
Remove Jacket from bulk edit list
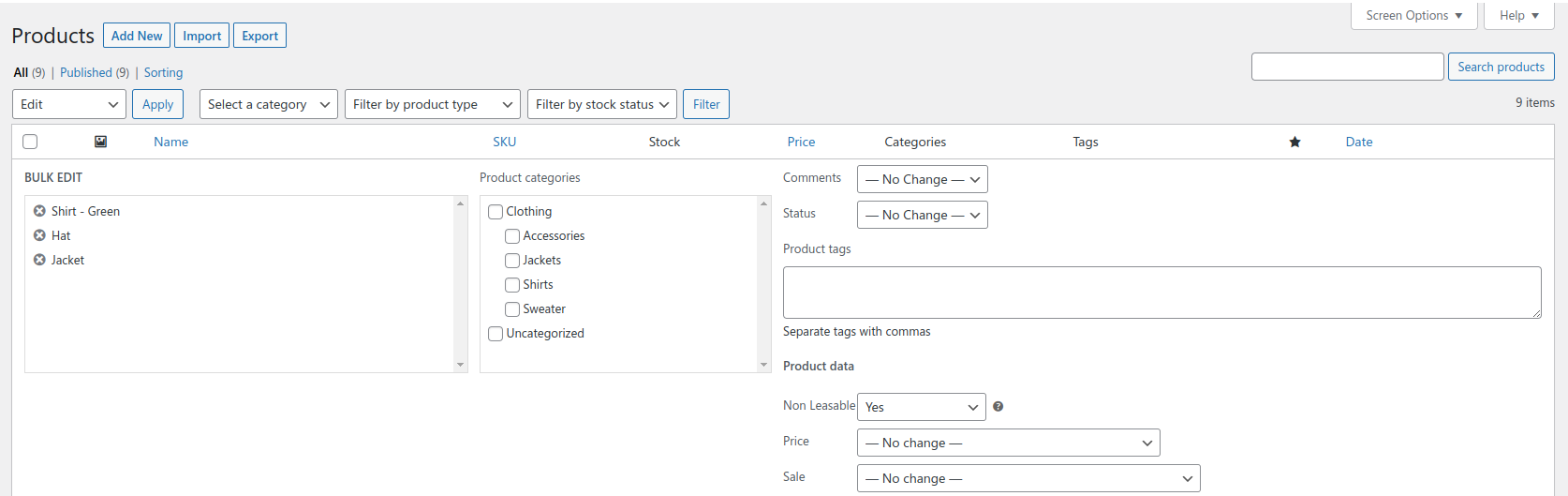pos(39,260)
